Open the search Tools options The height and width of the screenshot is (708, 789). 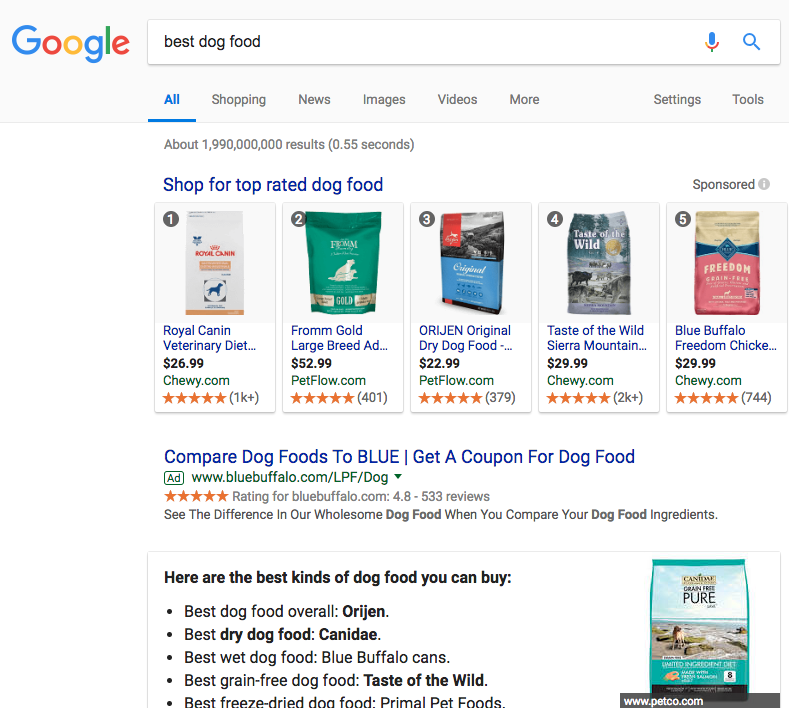pyautogui.click(x=747, y=99)
